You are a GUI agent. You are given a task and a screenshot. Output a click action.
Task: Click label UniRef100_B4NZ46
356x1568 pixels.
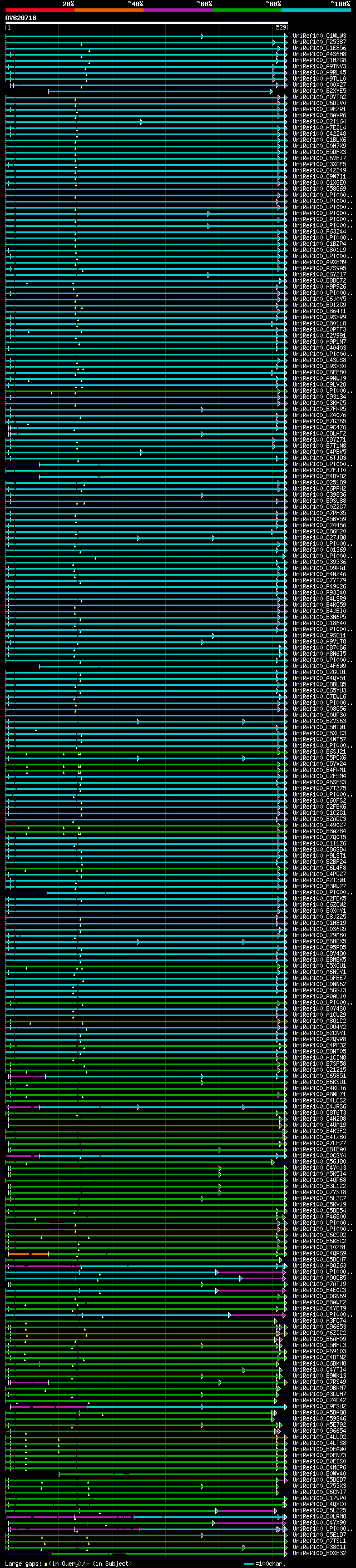pos(319,574)
